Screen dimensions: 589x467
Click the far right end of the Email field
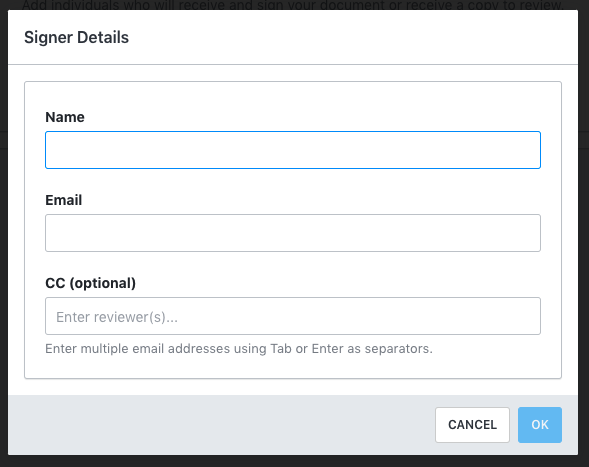535,233
